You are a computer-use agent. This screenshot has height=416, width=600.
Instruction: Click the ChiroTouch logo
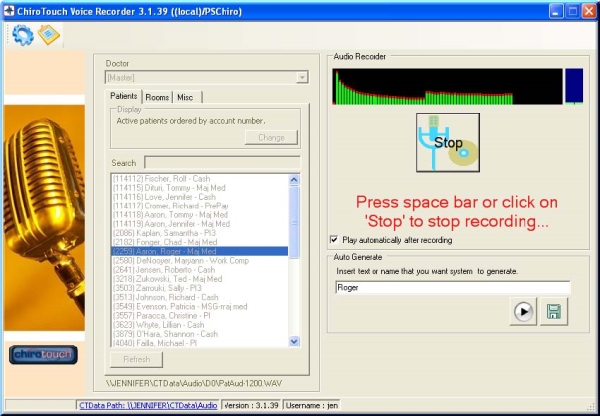click(43, 354)
